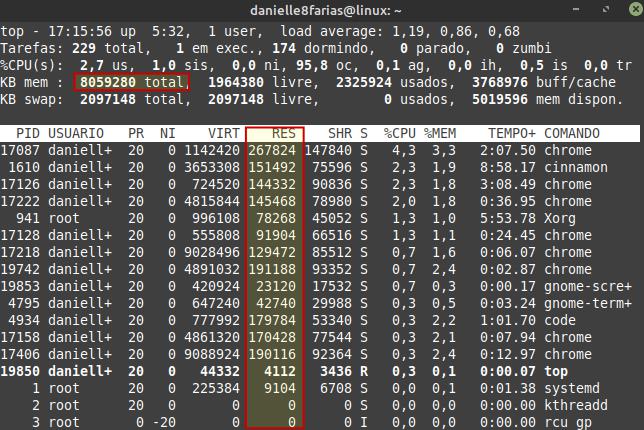Click the USUARIO column header
The image size is (644, 430).
point(77,133)
